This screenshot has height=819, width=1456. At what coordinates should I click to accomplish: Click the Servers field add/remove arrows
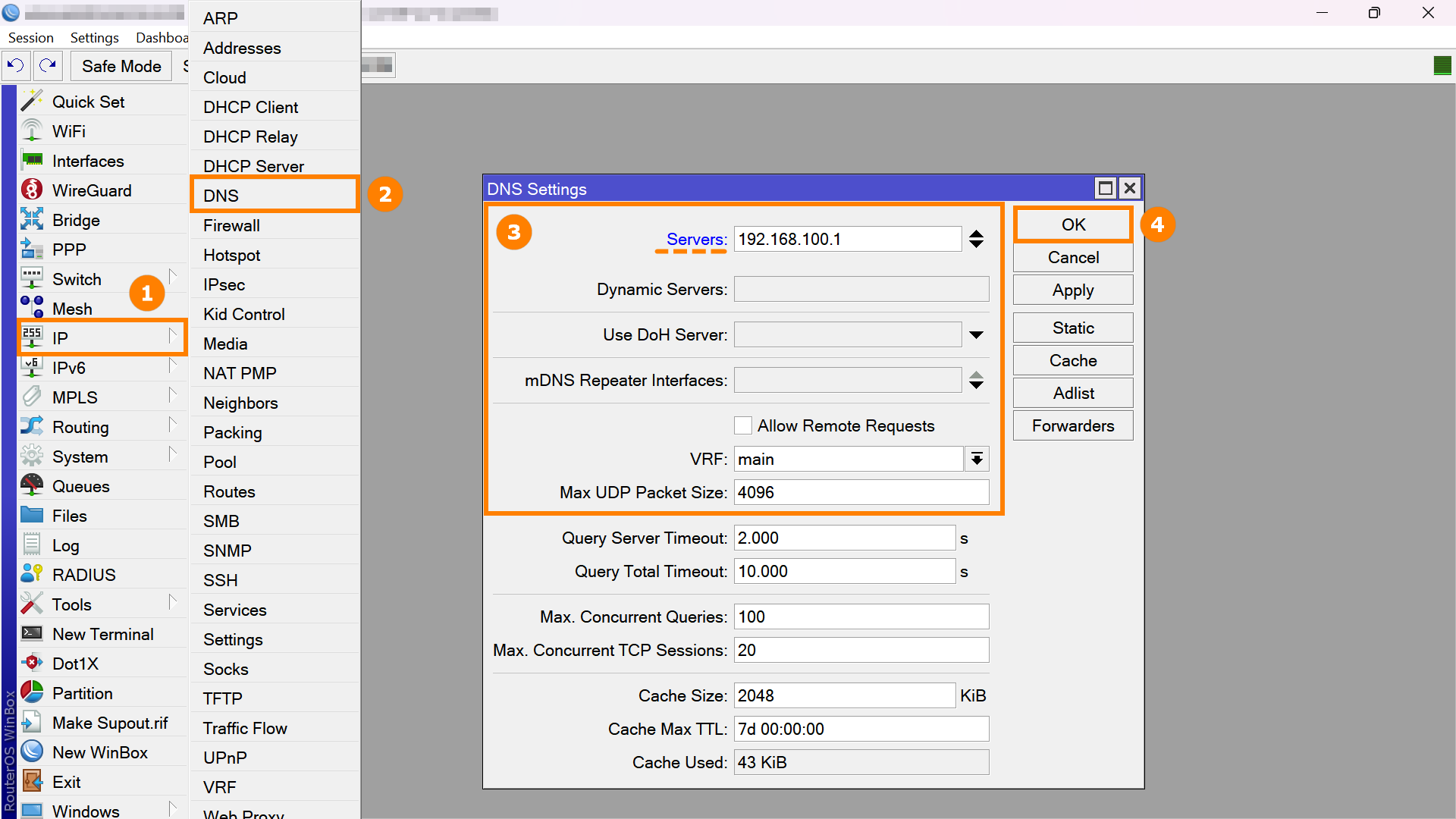[977, 240]
